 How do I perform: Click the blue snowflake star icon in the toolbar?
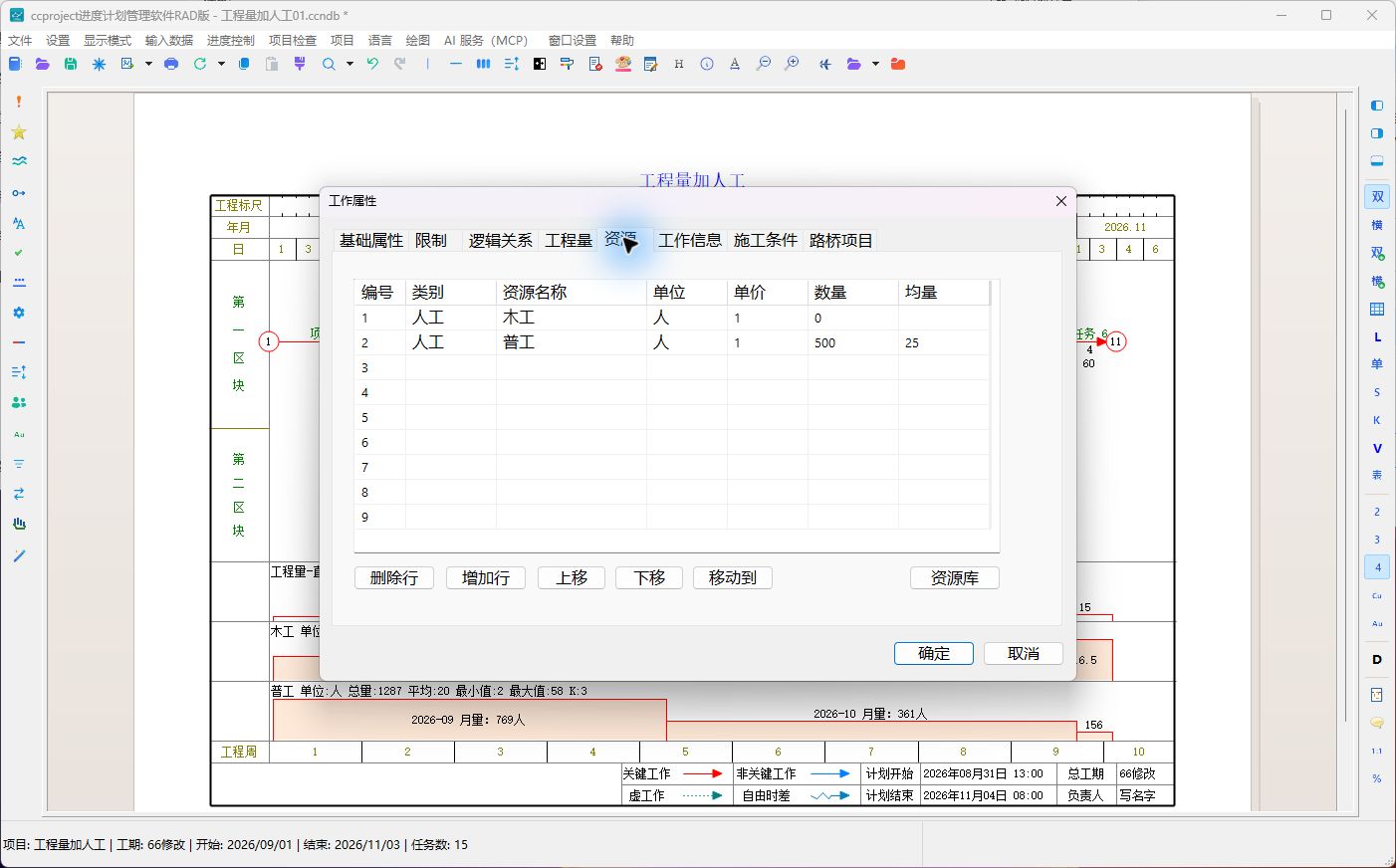click(x=99, y=64)
